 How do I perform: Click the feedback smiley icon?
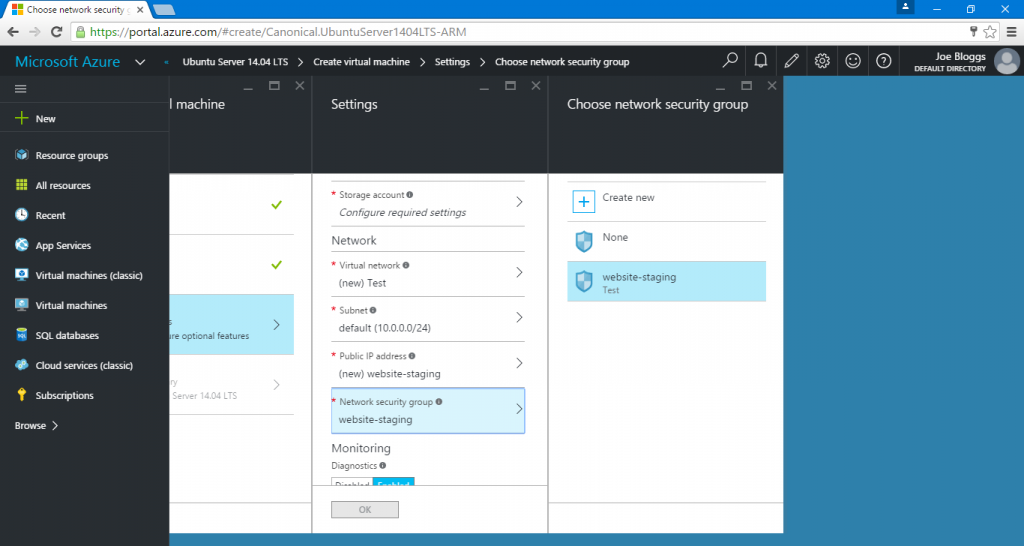click(x=852, y=61)
